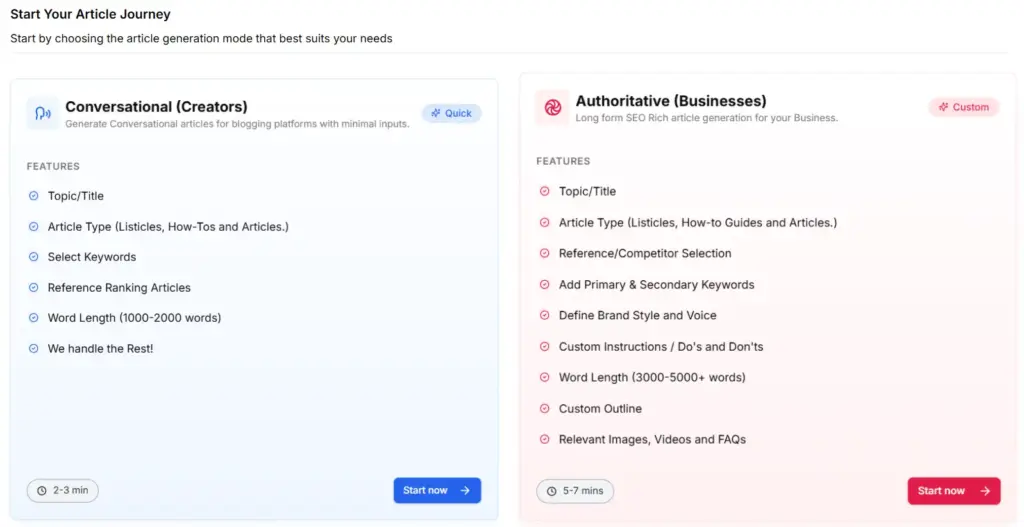Click Article Type (Listicles, How-Tos and Articles.) text

coord(168,227)
